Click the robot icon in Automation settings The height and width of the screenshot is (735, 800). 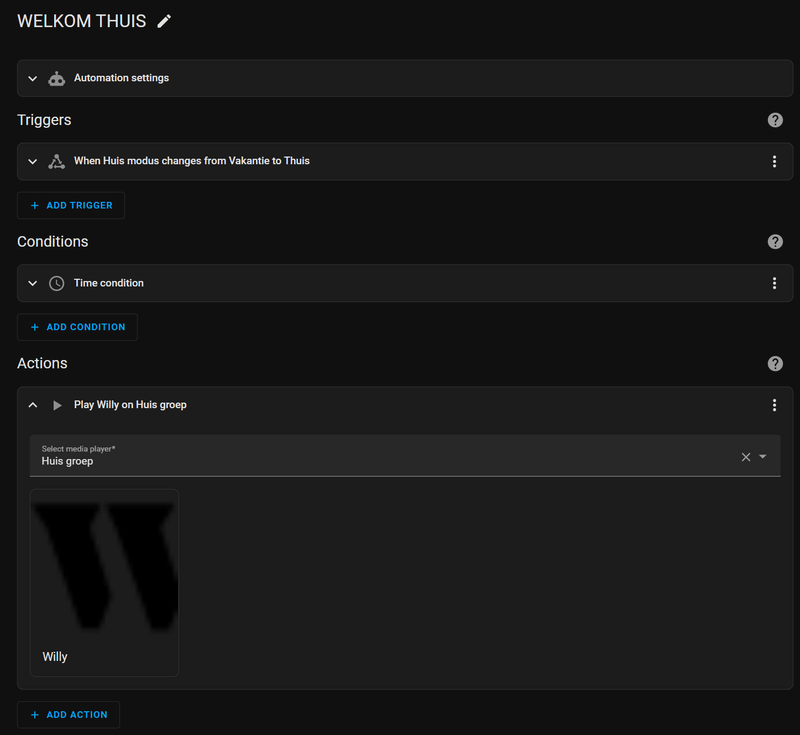[57, 78]
